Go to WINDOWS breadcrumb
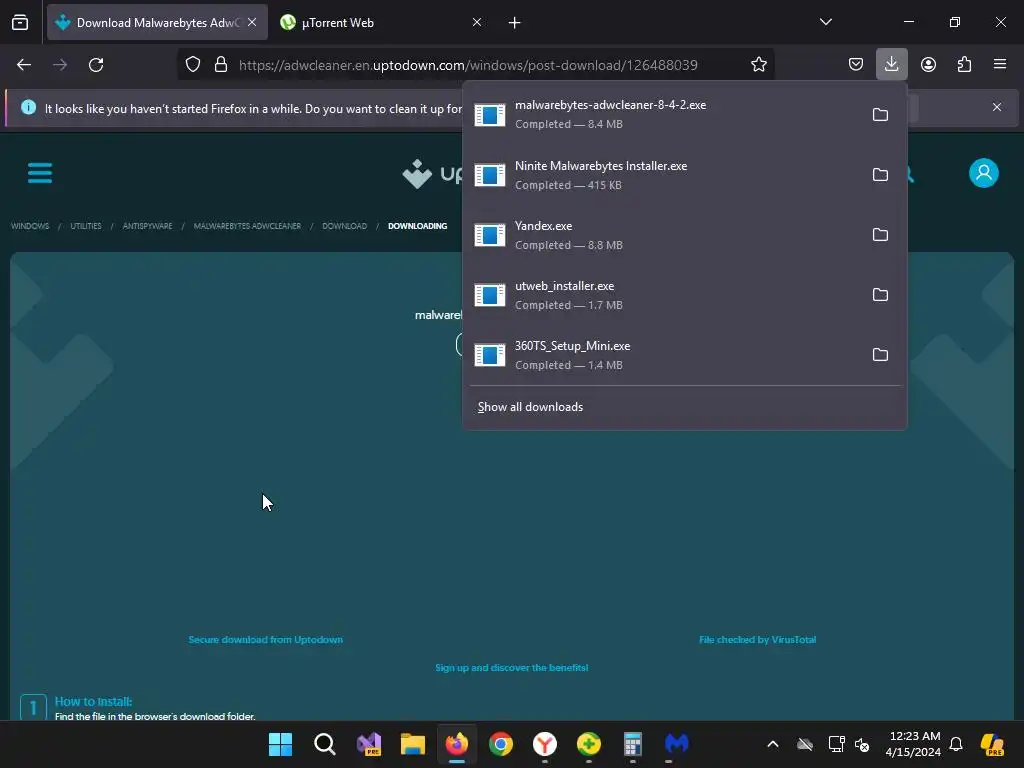Screen dimensions: 1024x768 tap(30, 226)
